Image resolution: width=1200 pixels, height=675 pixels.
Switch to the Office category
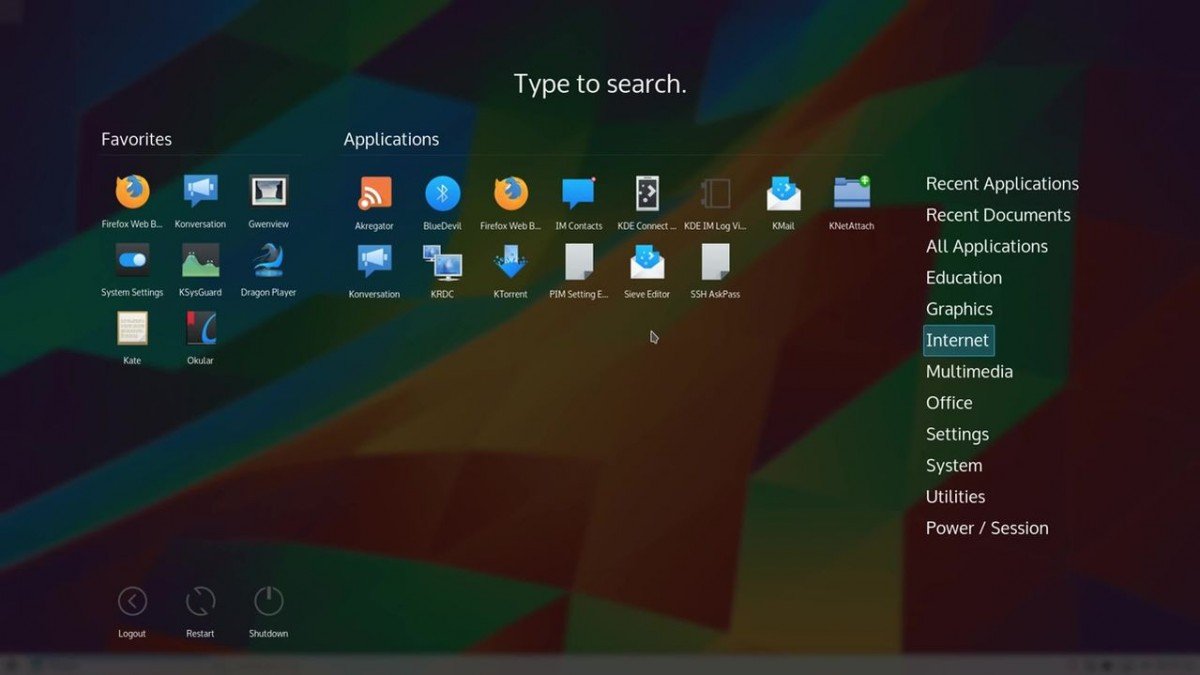(x=948, y=402)
